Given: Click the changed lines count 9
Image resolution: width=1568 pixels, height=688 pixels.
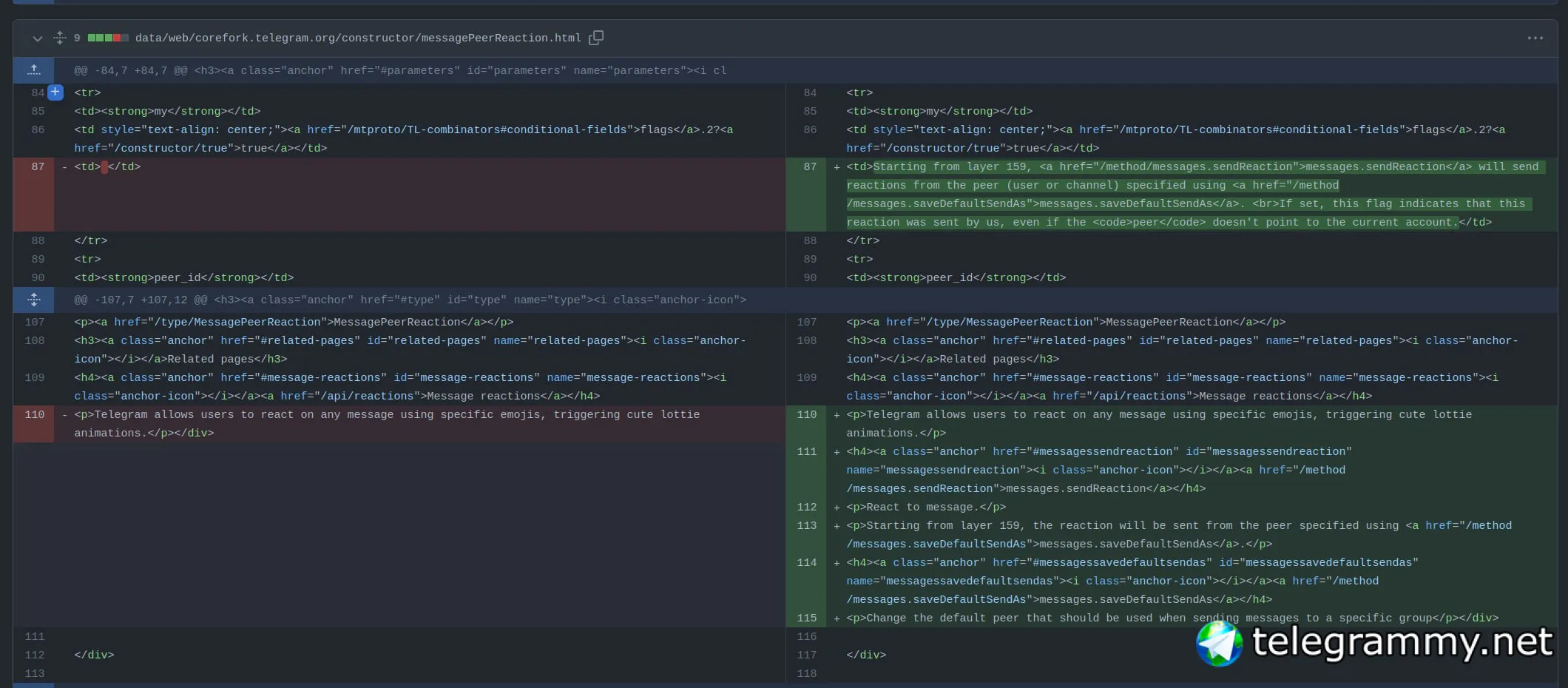Looking at the screenshot, I should pos(77,38).
